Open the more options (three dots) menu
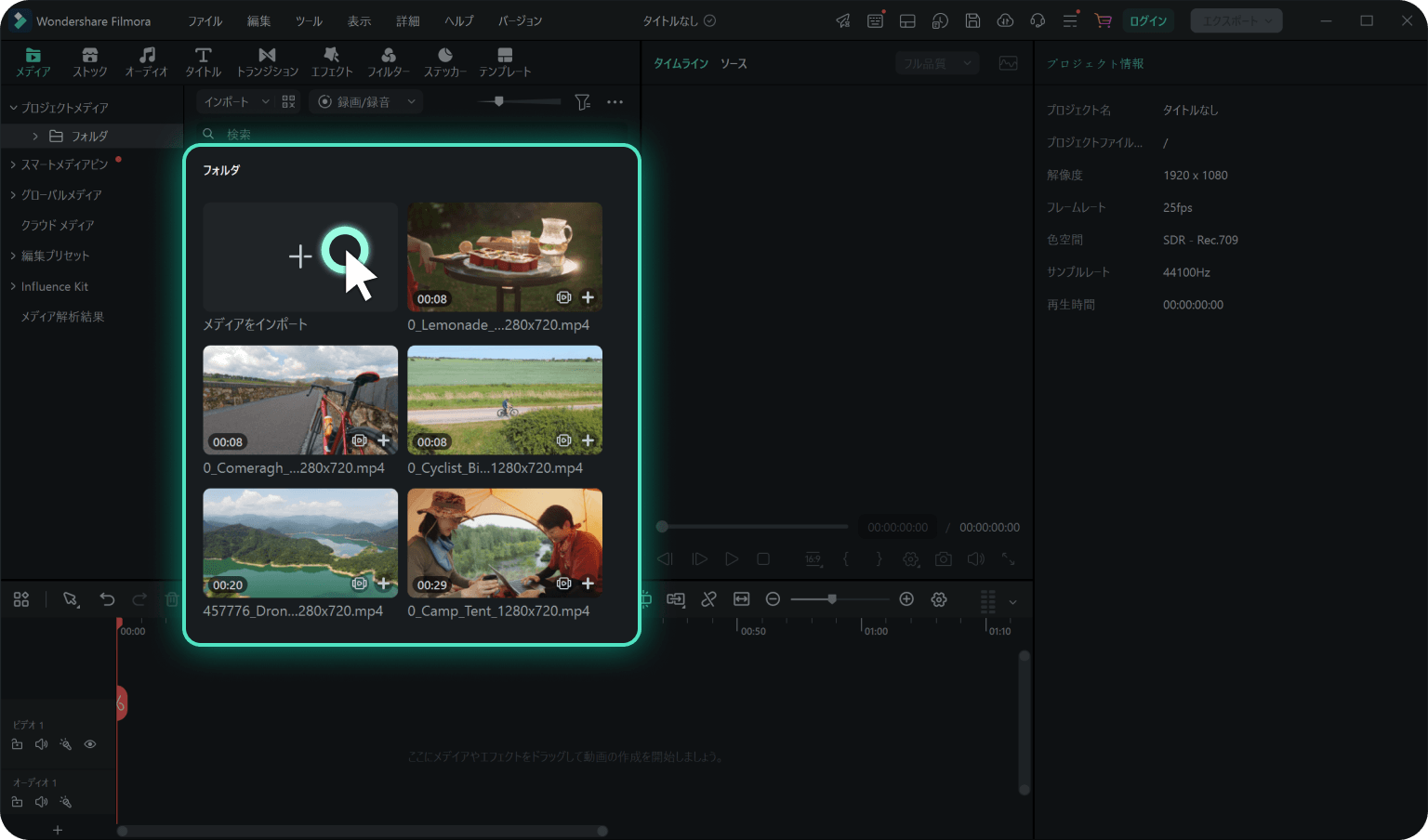Screen dimensions: 1428x840 pos(615,102)
